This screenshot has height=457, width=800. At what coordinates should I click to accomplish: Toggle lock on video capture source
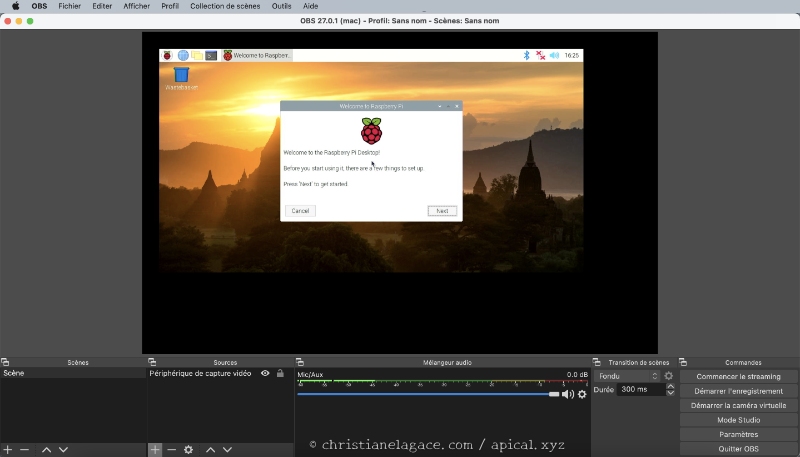280,373
